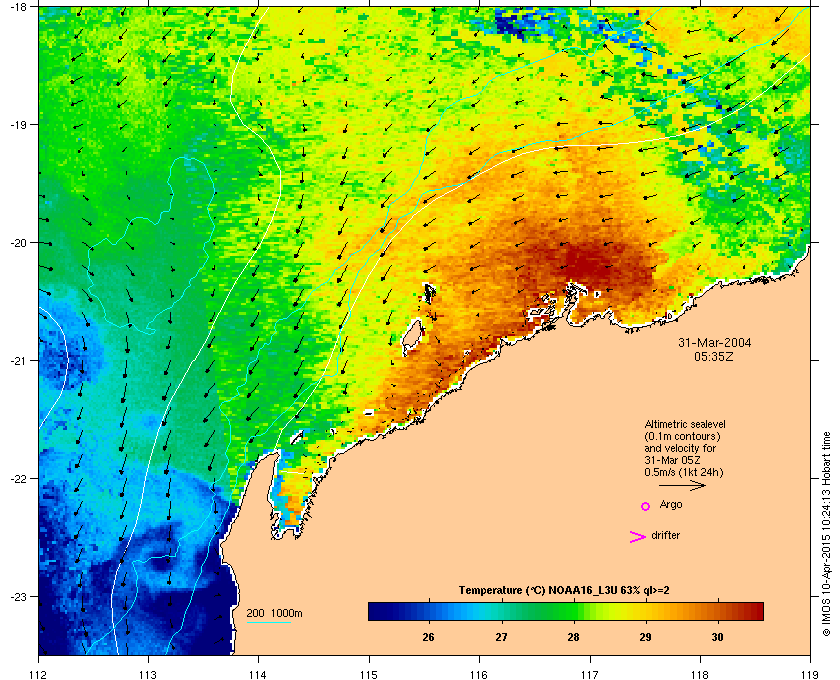Click the colorbar tick label '27'

pos(501,637)
